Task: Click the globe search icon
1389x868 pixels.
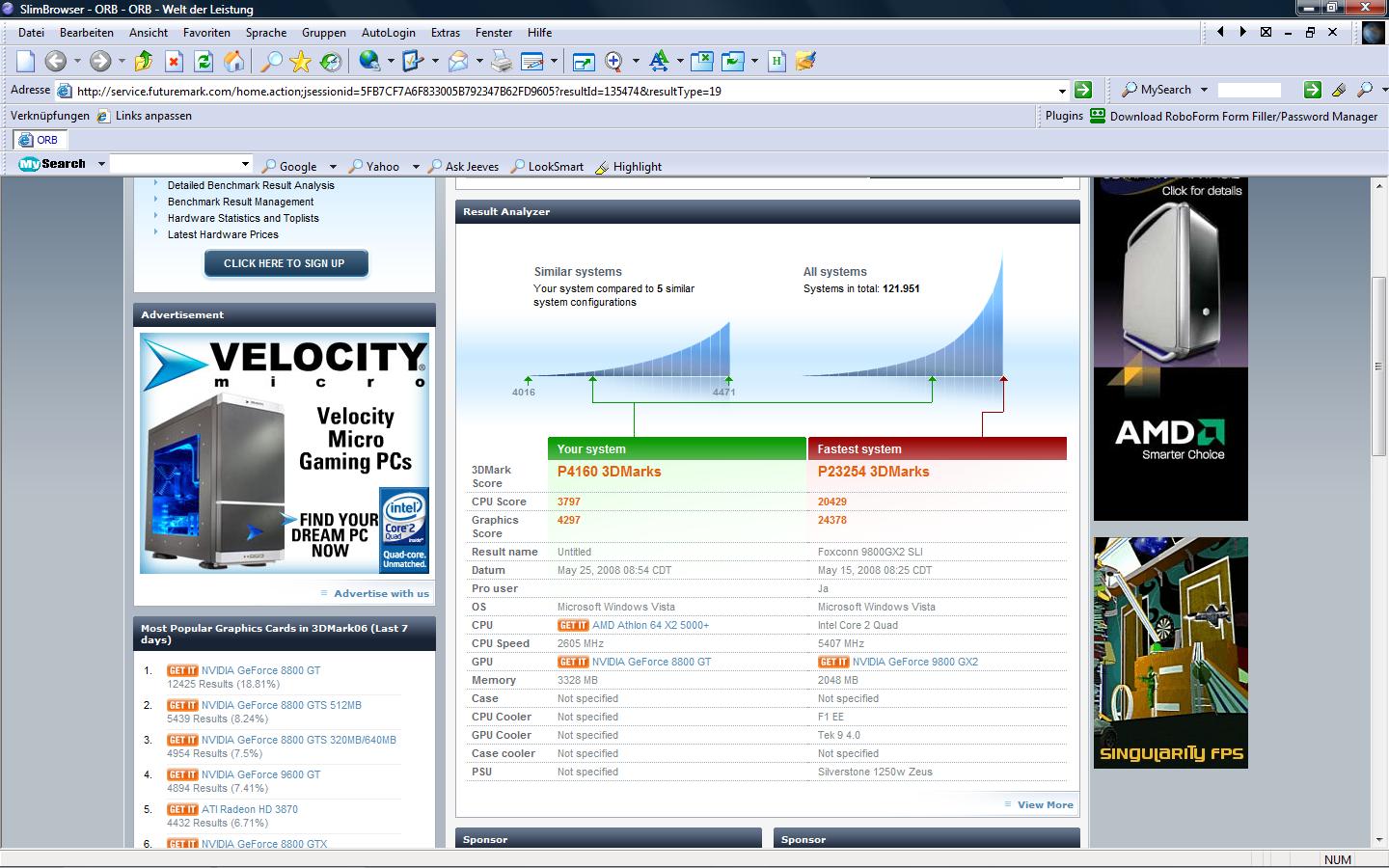Action: tap(369, 61)
